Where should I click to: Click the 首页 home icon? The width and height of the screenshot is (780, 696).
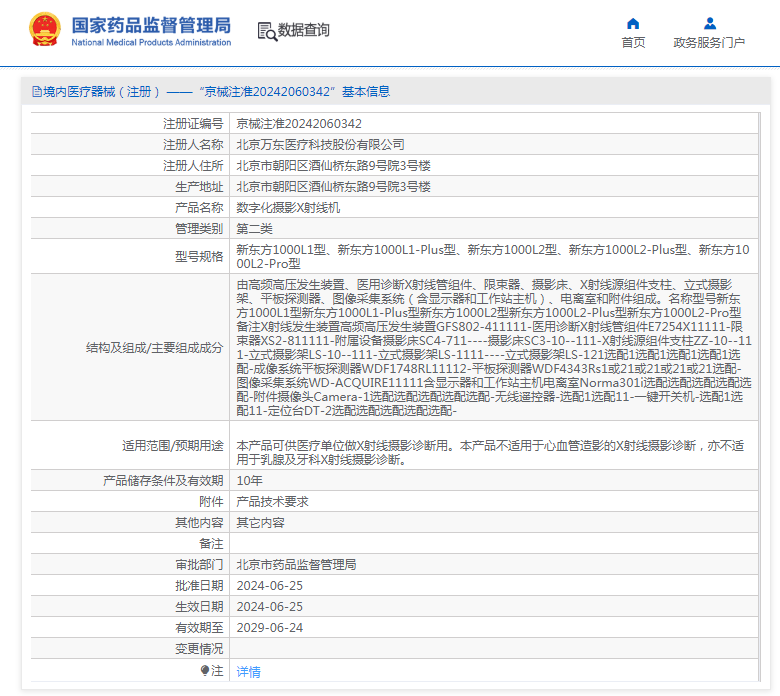coord(633,23)
